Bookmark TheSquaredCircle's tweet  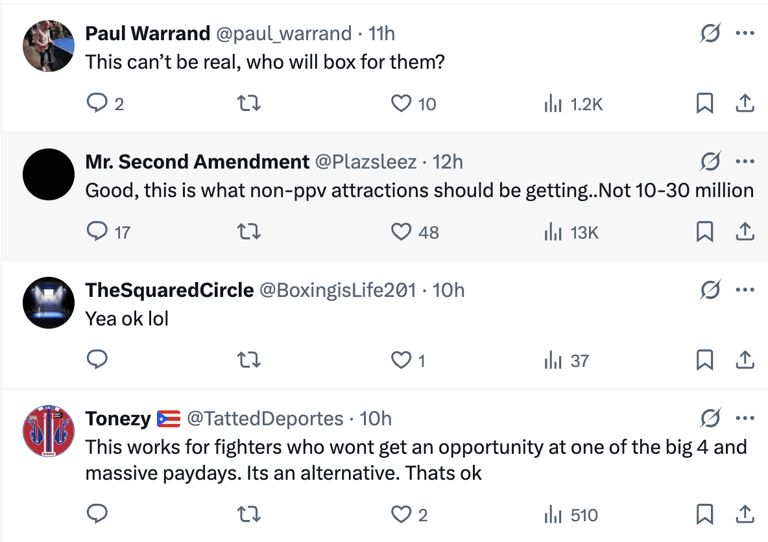click(704, 360)
